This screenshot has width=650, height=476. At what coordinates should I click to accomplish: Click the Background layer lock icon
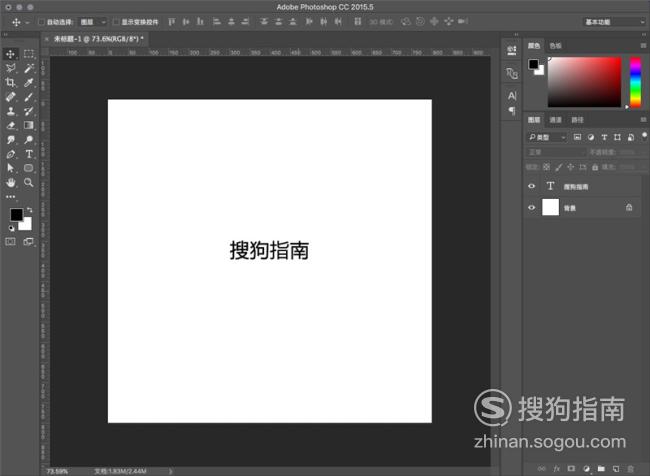(x=629, y=207)
